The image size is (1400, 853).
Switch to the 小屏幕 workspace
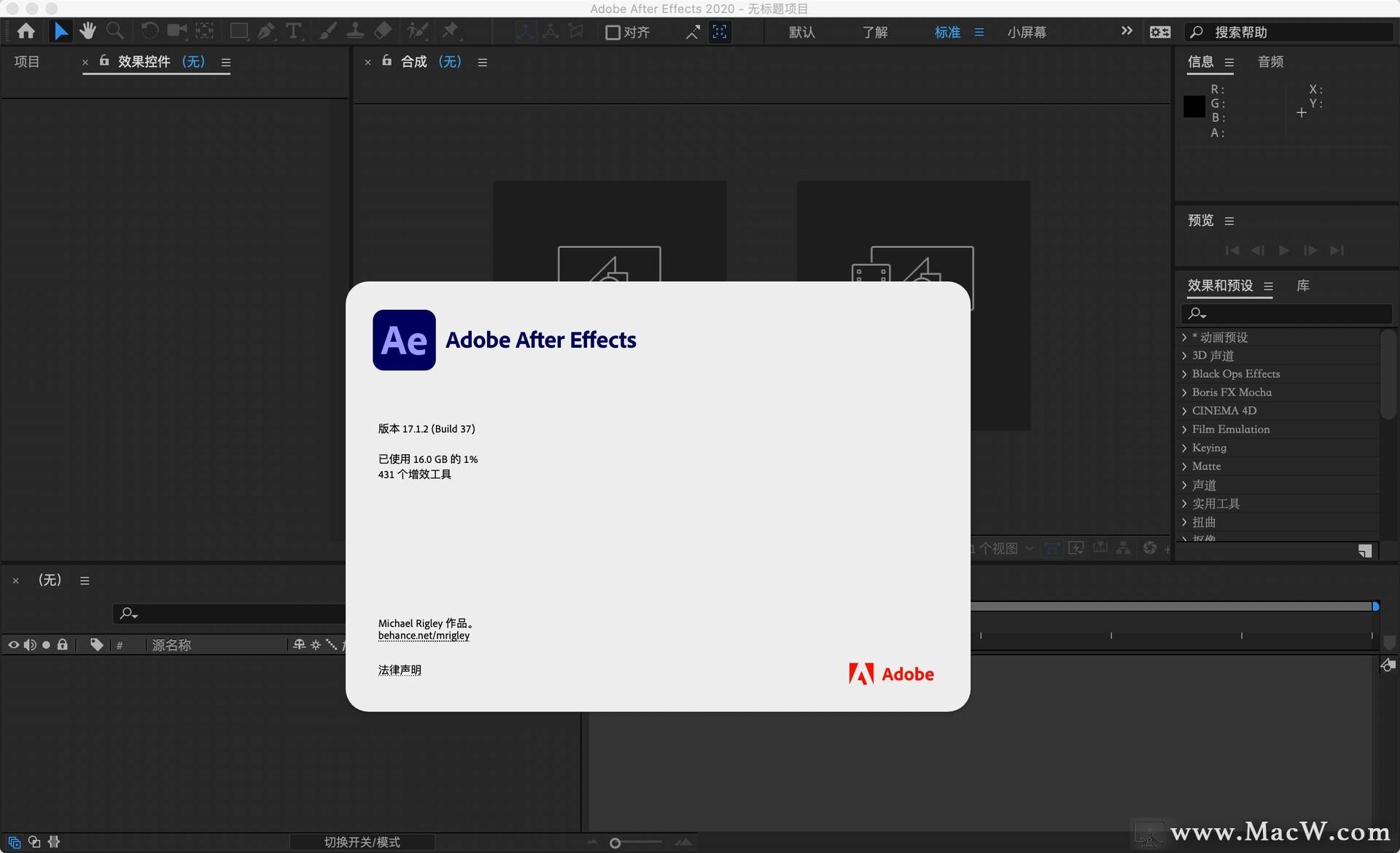pyautogui.click(x=1026, y=32)
